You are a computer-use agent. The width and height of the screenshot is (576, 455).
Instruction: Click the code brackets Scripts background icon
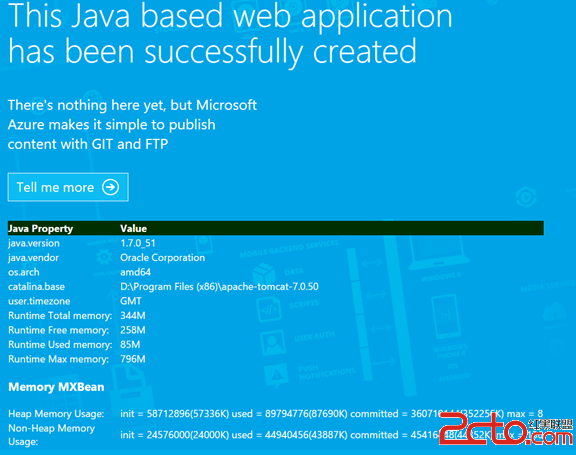[x=269, y=309]
